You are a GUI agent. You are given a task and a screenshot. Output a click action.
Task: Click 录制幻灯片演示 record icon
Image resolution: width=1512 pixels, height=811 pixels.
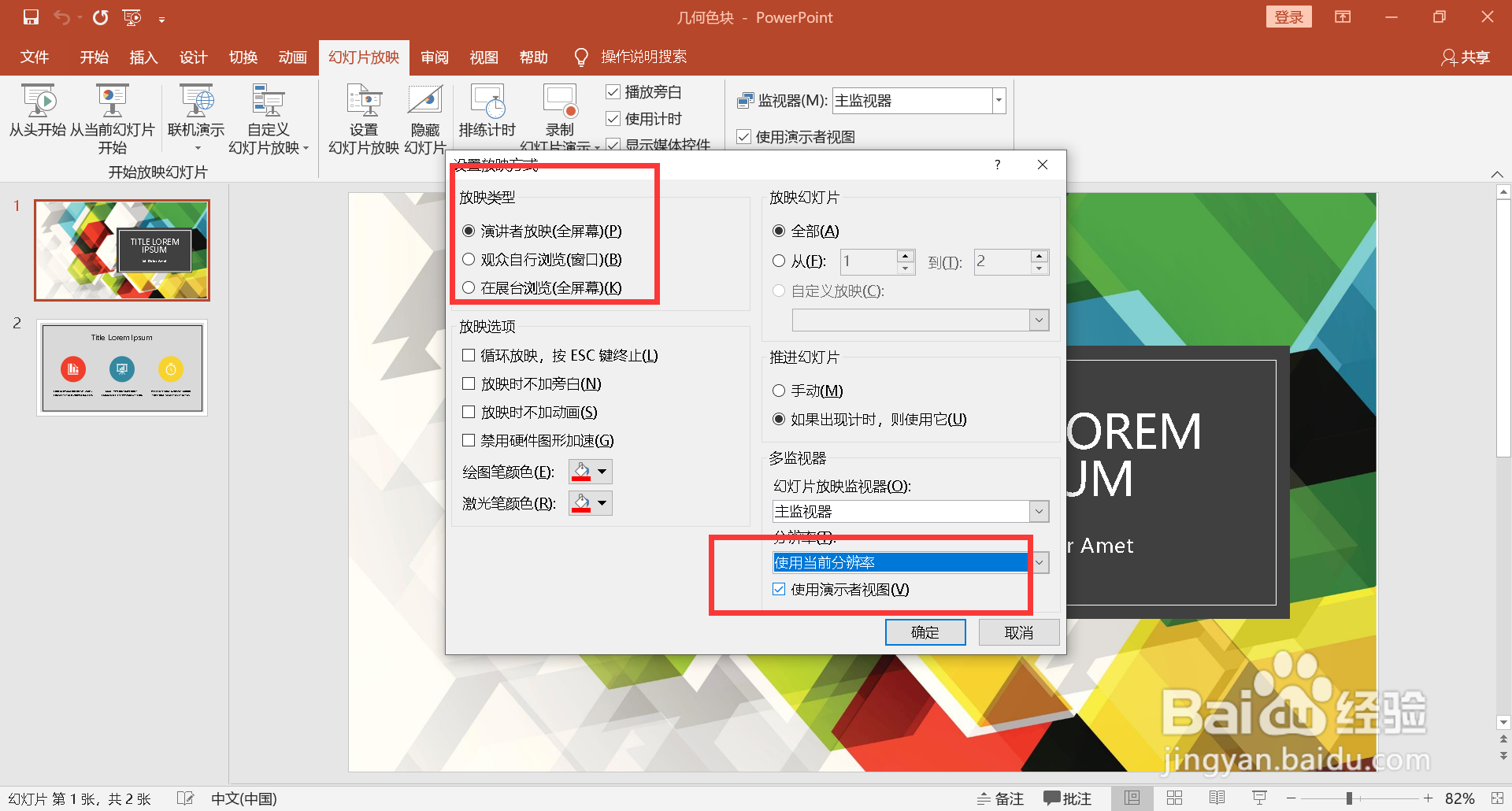click(560, 117)
